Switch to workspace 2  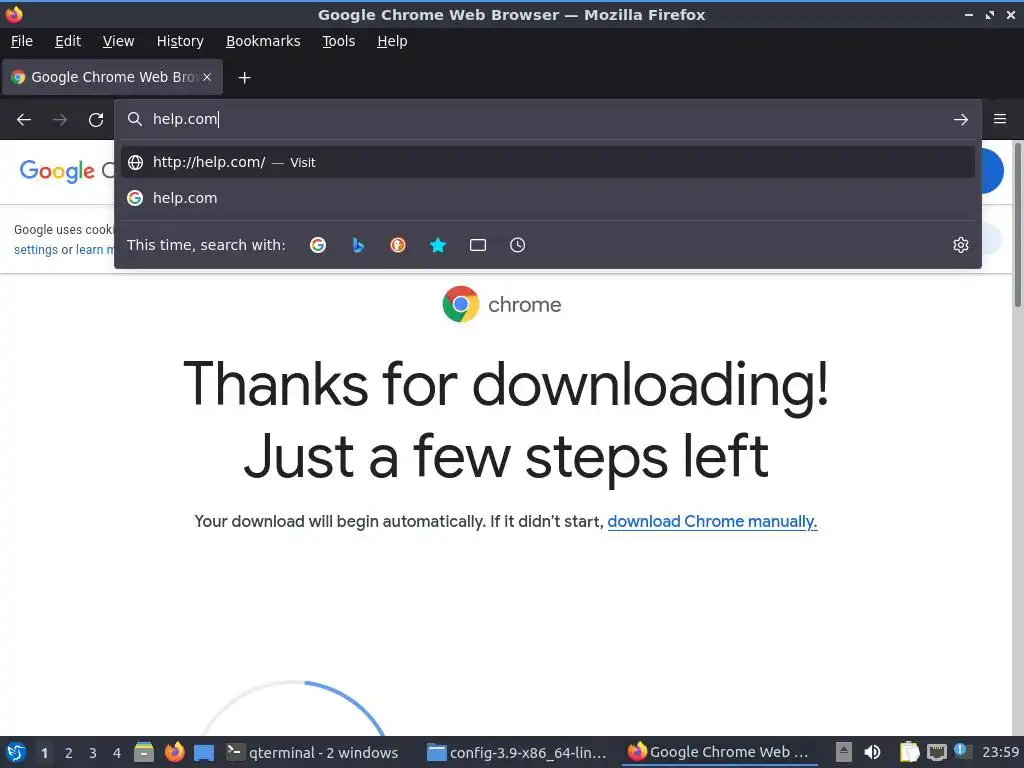[69, 753]
